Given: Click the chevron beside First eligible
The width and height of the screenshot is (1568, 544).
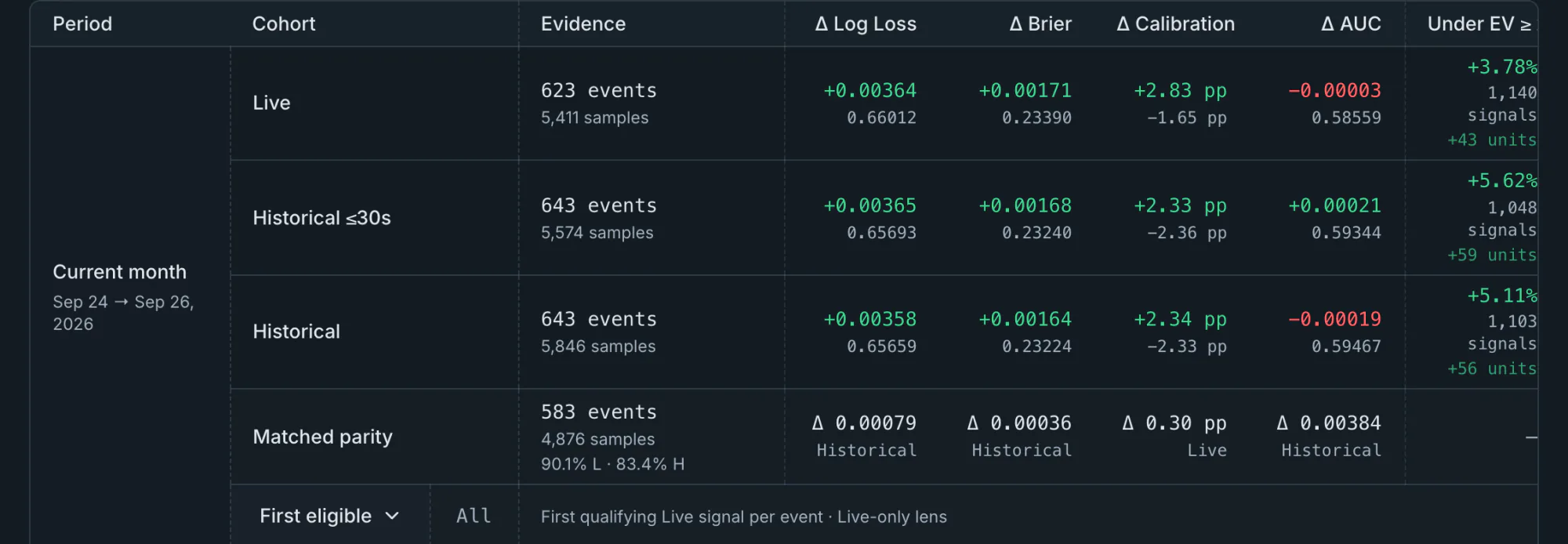Looking at the screenshot, I should pos(392,516).
